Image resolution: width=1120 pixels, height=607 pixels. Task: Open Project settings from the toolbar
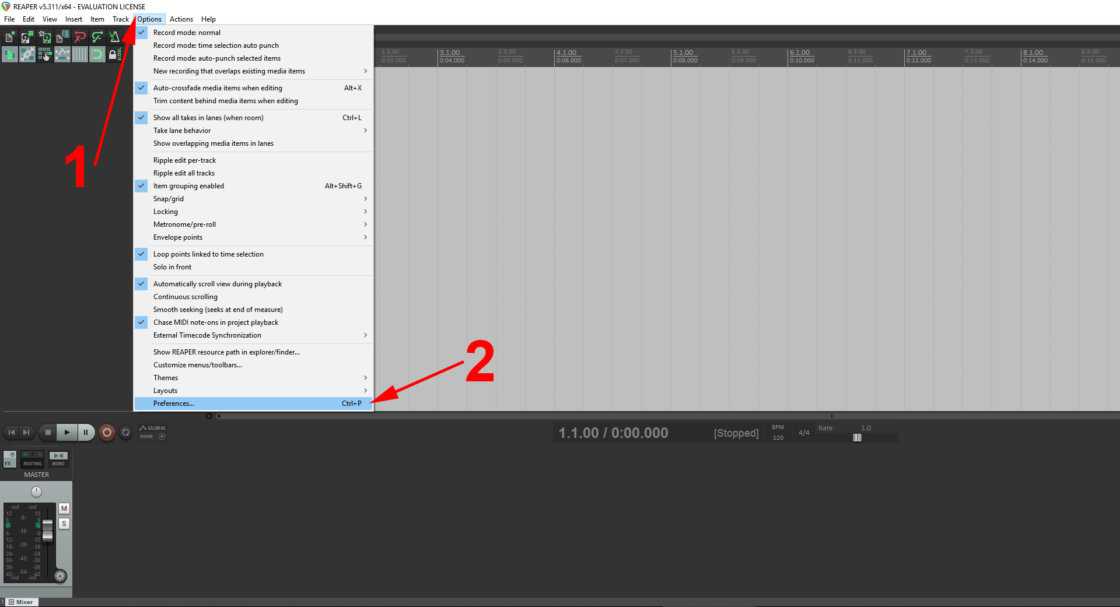62,37
